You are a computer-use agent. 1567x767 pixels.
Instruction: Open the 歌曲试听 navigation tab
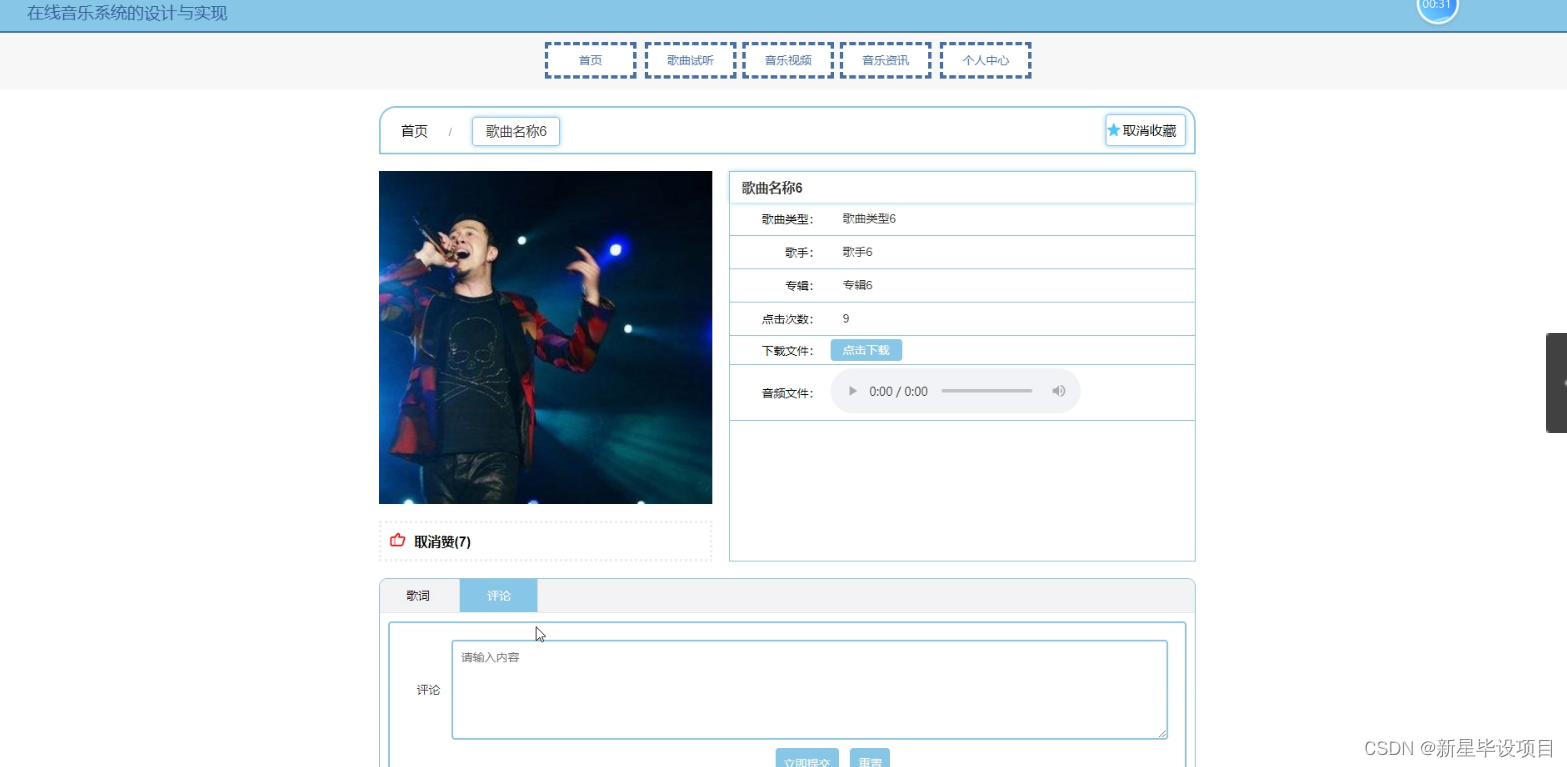689,59
